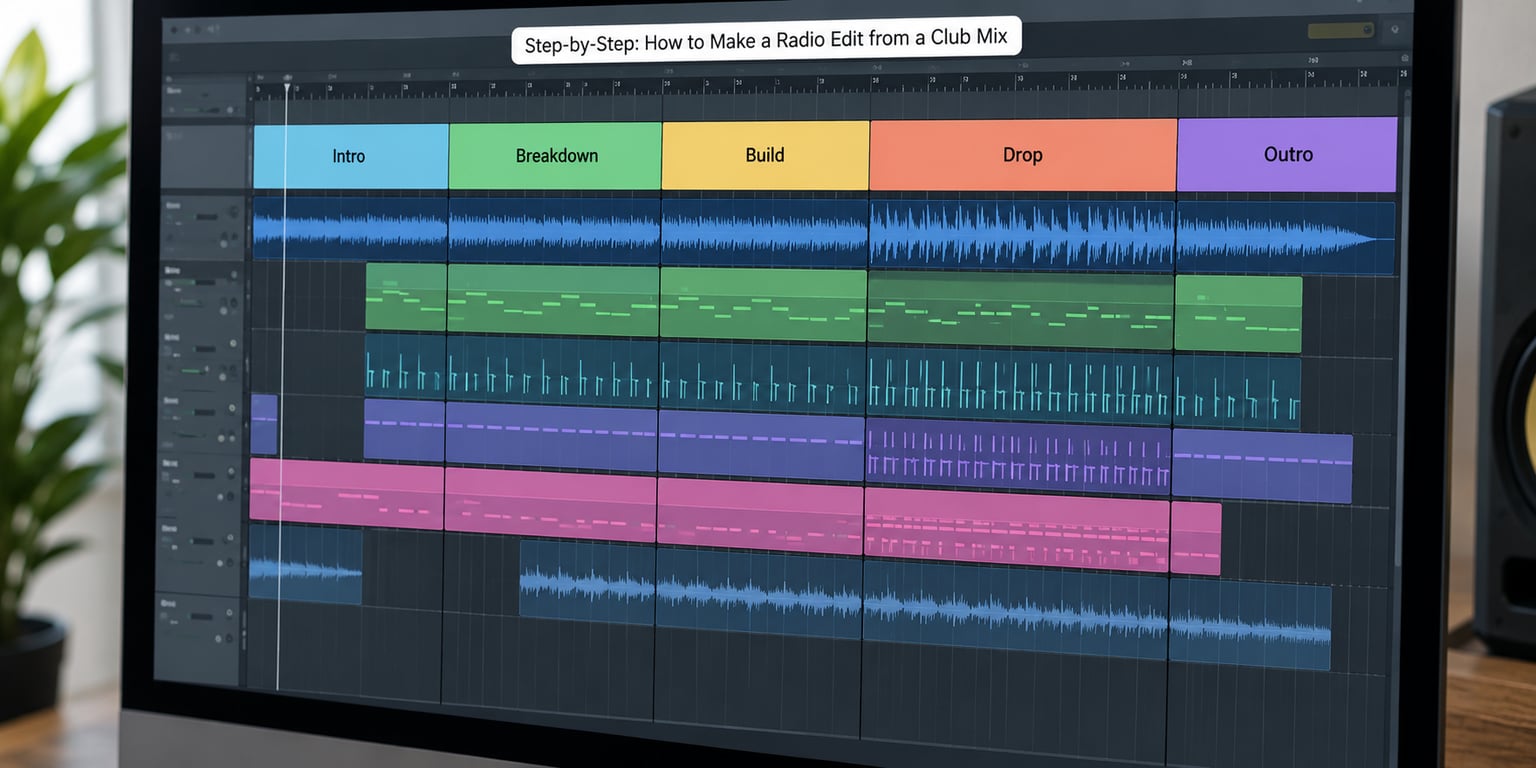Select top waveform clip under Drop
Screen dimensions: 1536x768
point(1021,236)
